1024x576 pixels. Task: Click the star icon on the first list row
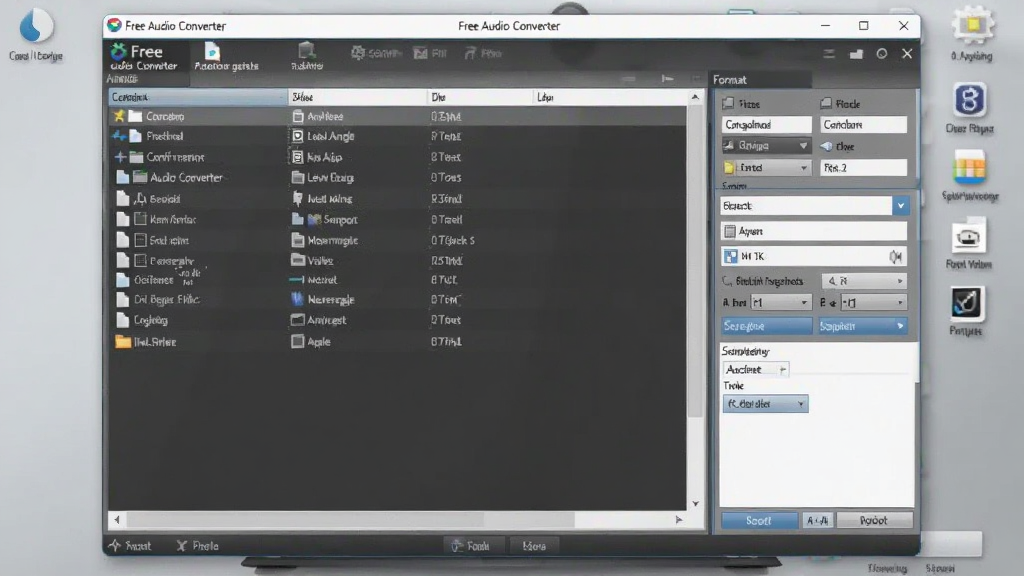click(119, 116)
